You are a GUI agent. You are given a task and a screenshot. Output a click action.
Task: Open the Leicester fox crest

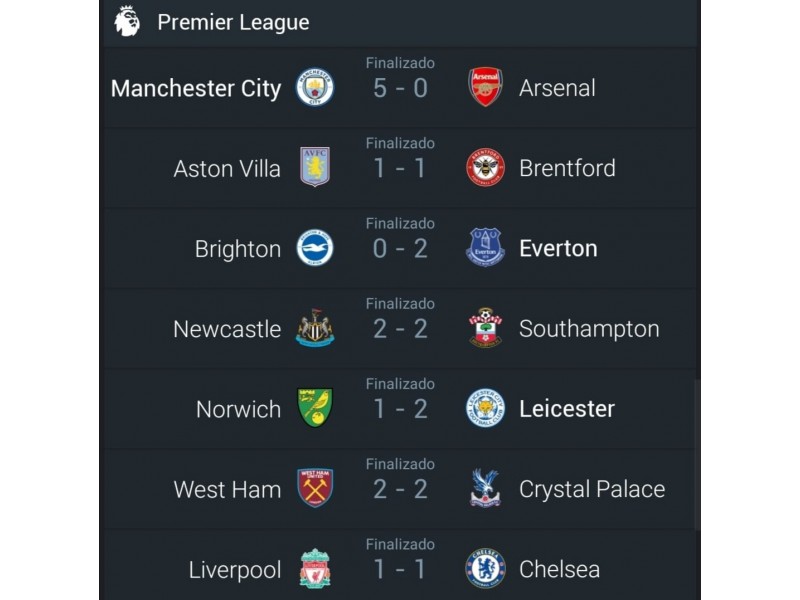(485, 408)
